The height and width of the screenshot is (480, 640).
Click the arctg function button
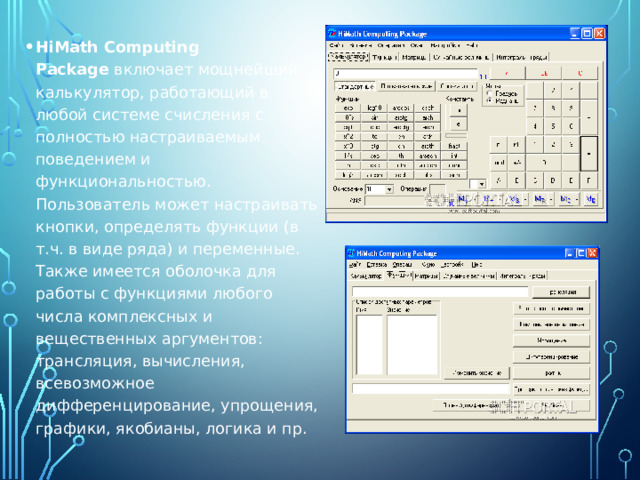tap(401, 118)
